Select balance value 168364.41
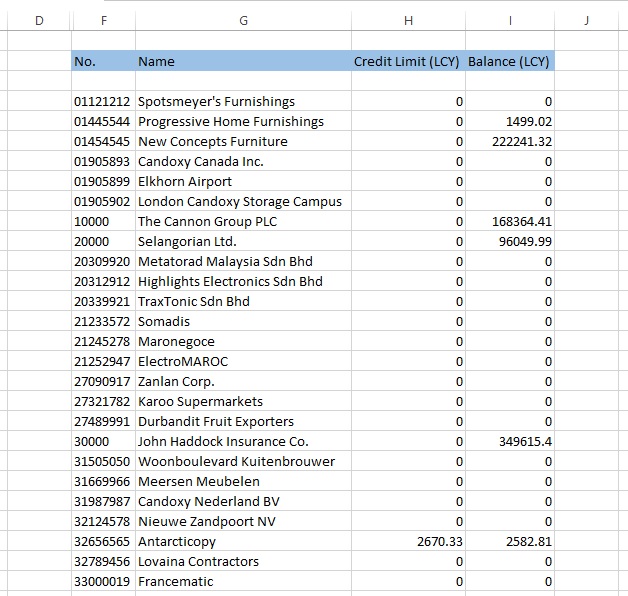 click(x=510, y=221)
